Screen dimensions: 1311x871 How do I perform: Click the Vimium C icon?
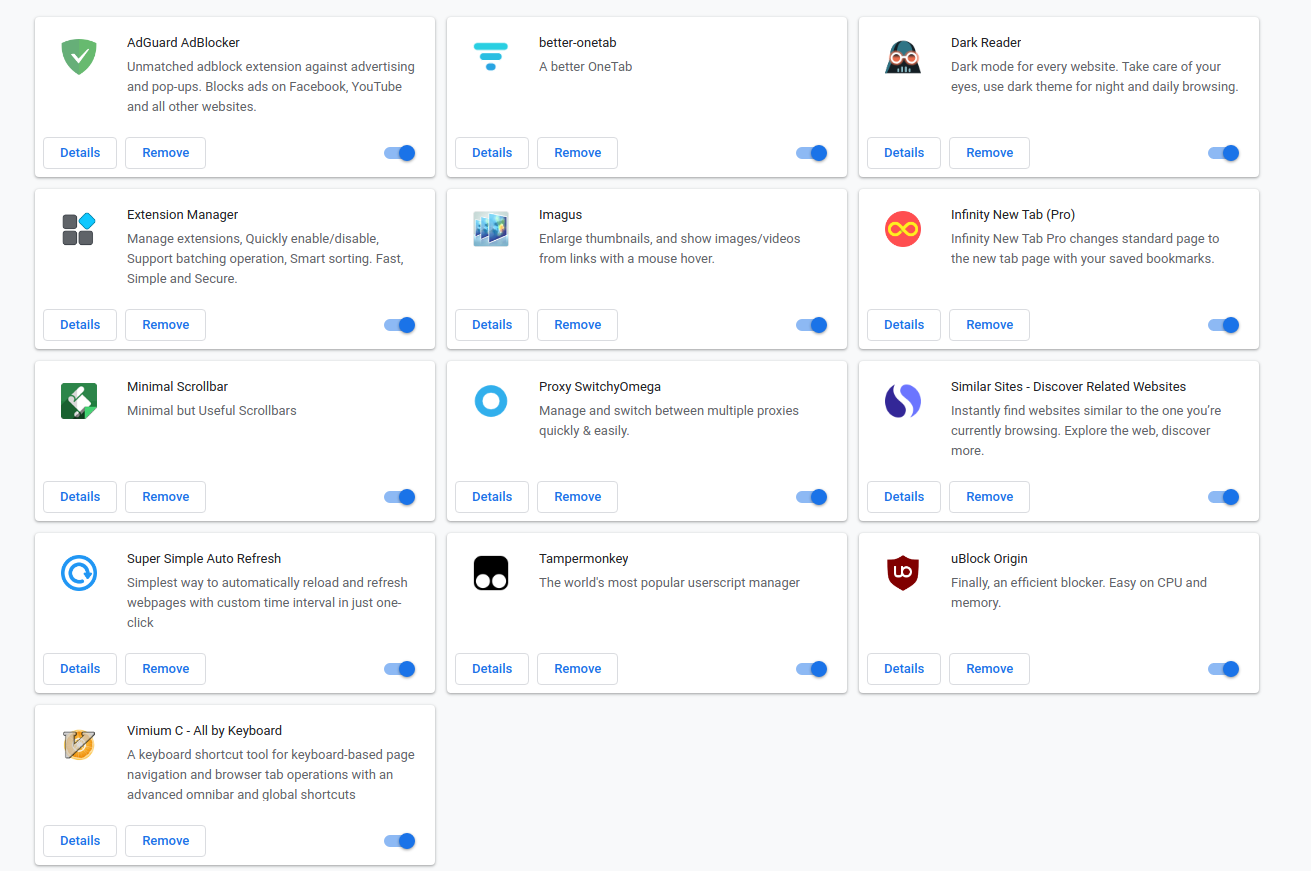point(79,745)
